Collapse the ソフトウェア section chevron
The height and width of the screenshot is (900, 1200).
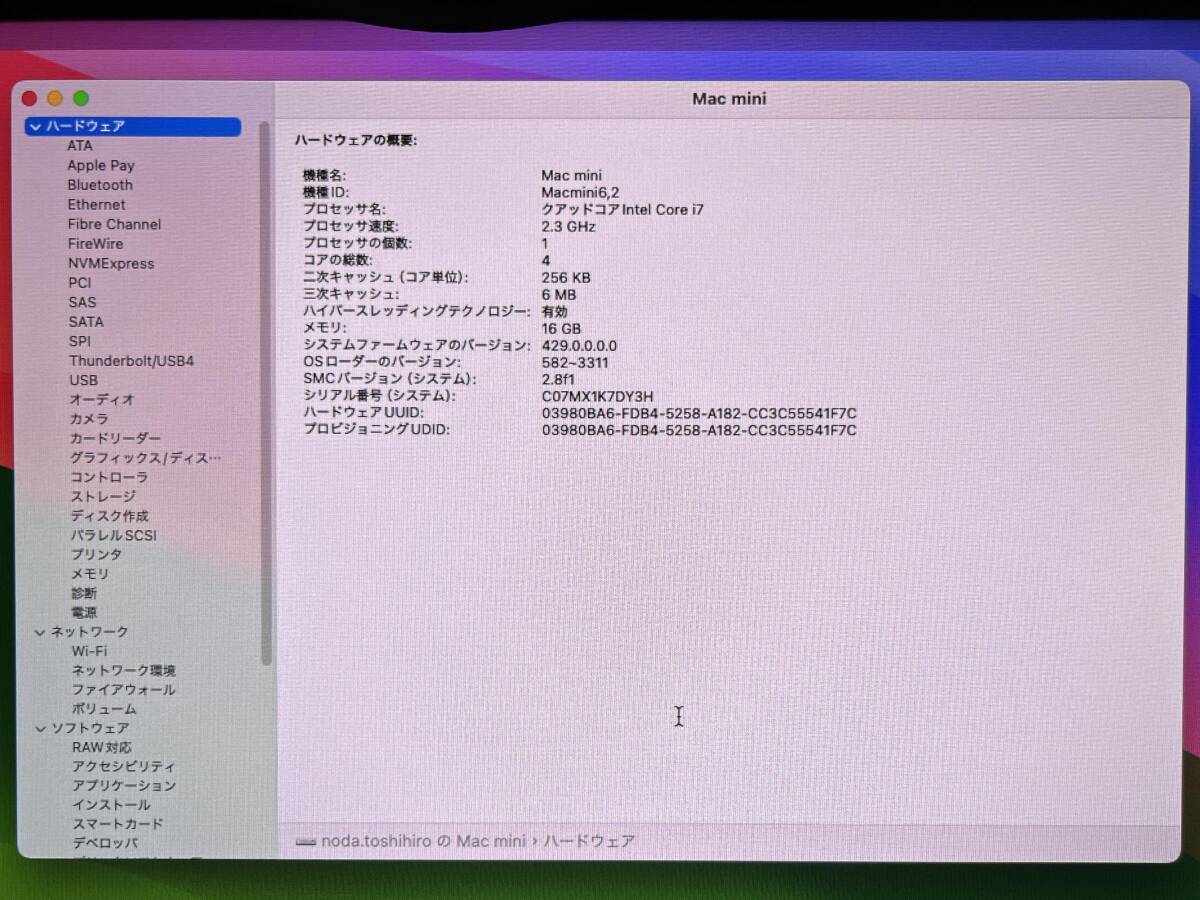(40, 728)
